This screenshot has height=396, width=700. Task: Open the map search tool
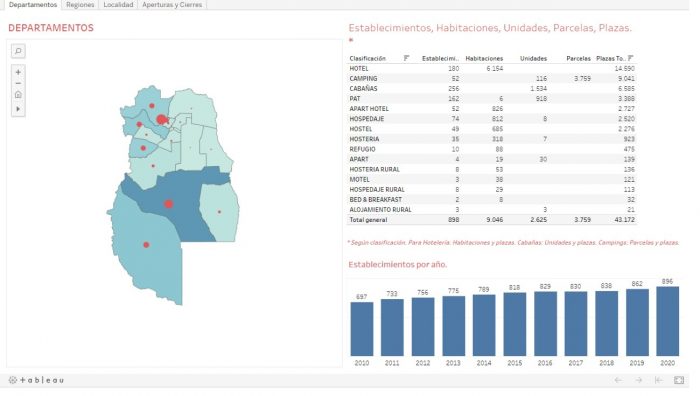[18, 51]
